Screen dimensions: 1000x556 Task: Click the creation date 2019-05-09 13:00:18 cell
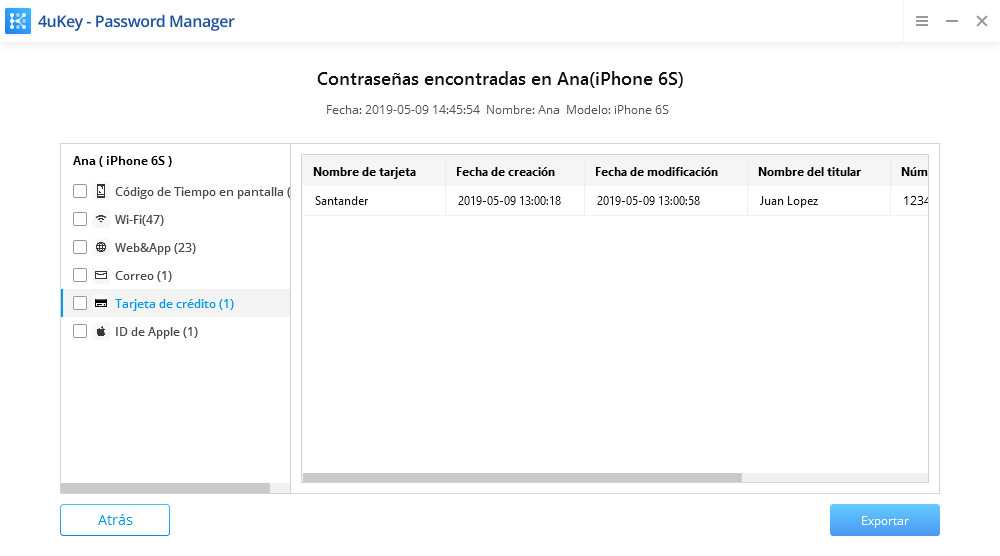515,201
